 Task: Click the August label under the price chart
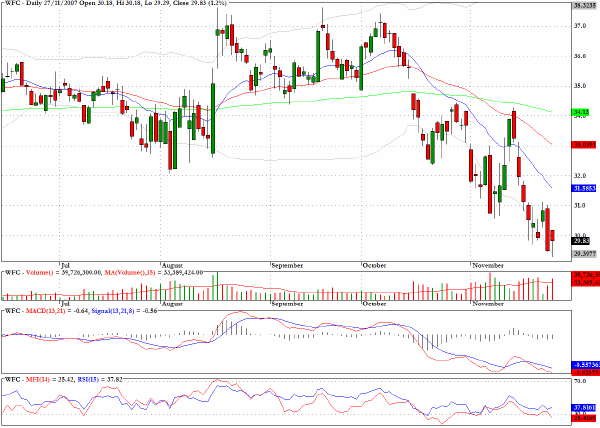point(172,265)
